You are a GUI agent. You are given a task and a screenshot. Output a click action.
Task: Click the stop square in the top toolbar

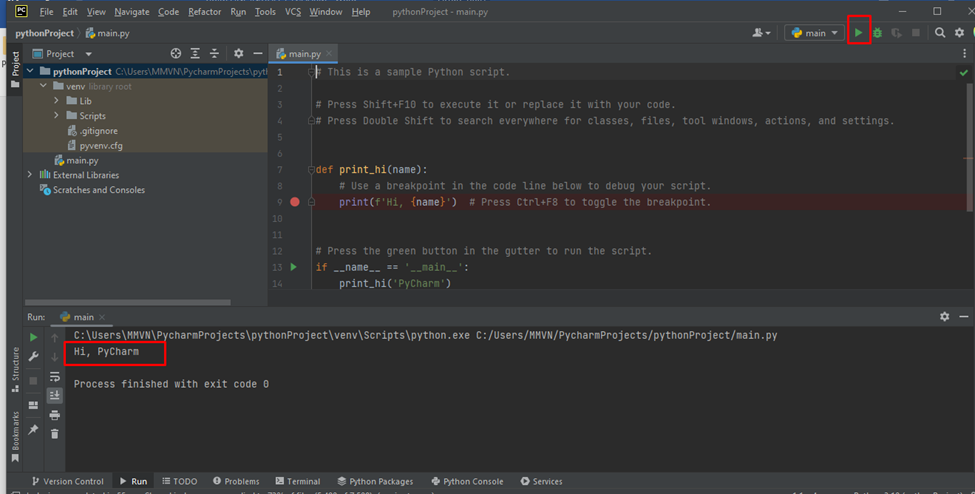[915, 33]
